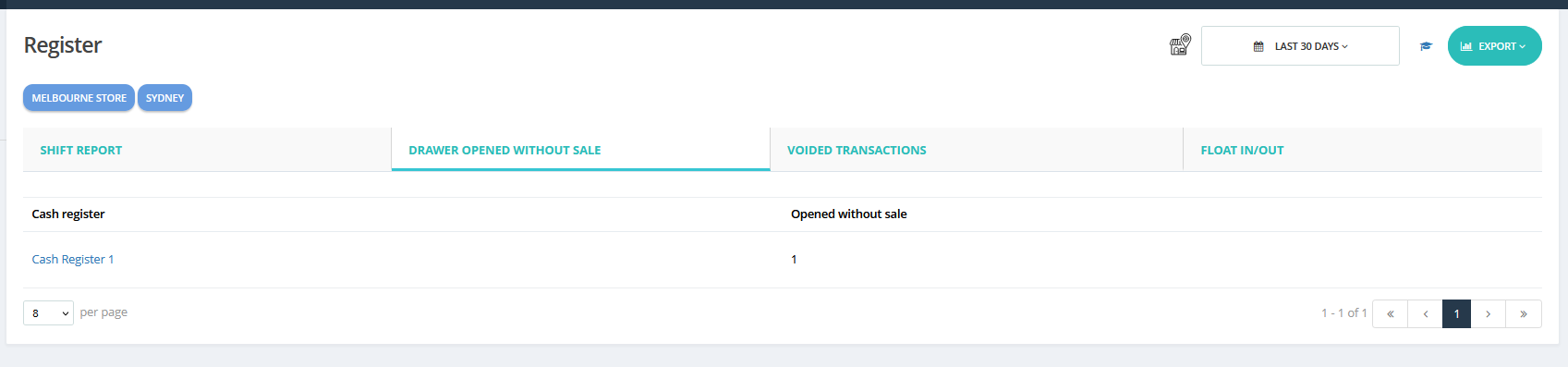Open the Last 30 Days date dropdown
The width and height of the screenshot is (1568, 367).
(x=1300, y=46)
